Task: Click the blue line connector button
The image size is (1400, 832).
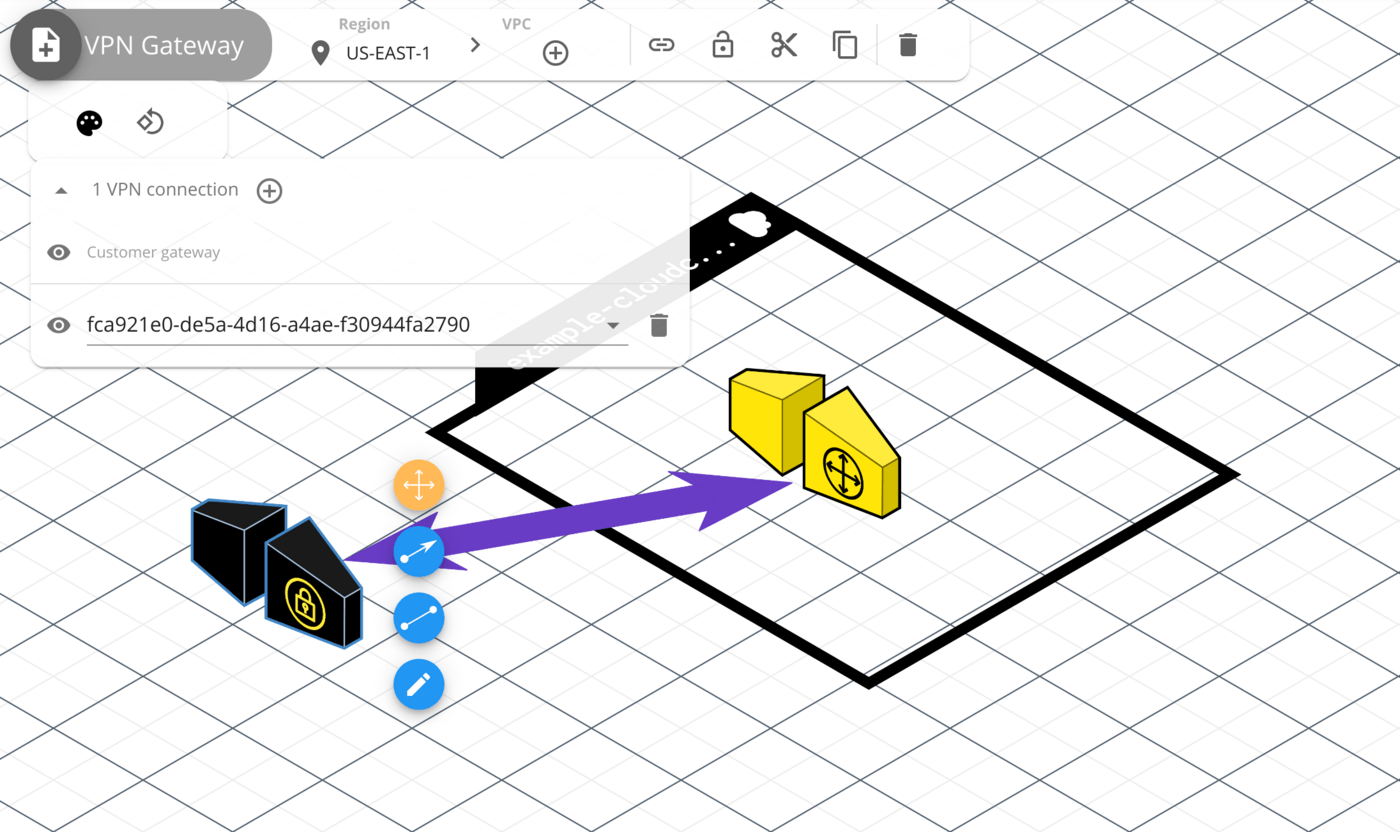Action: (418, 619)
